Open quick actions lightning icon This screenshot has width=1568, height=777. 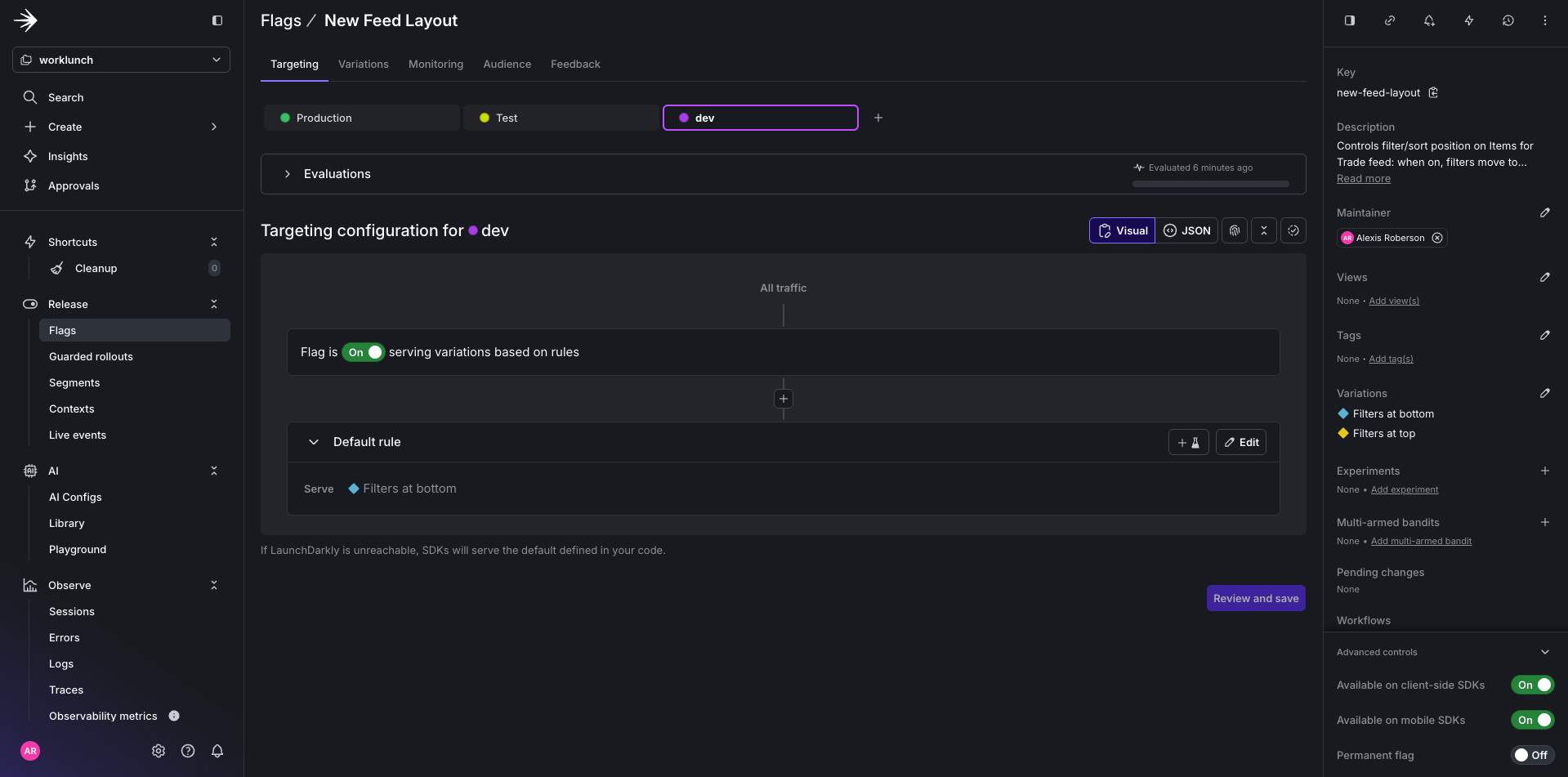[1468, 20]
